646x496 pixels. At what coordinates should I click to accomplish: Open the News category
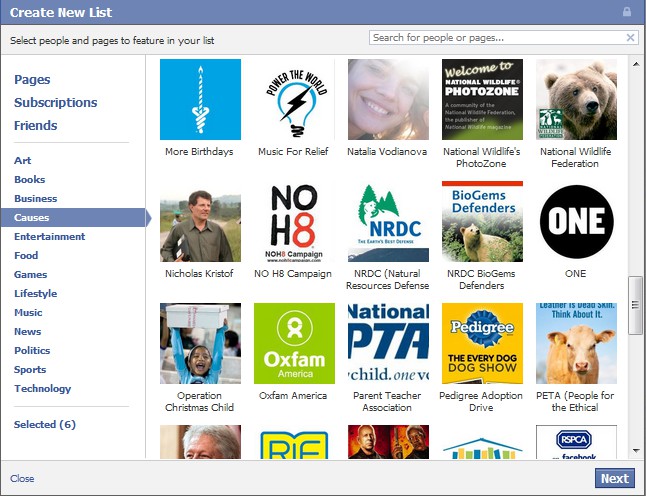[28, 332]
